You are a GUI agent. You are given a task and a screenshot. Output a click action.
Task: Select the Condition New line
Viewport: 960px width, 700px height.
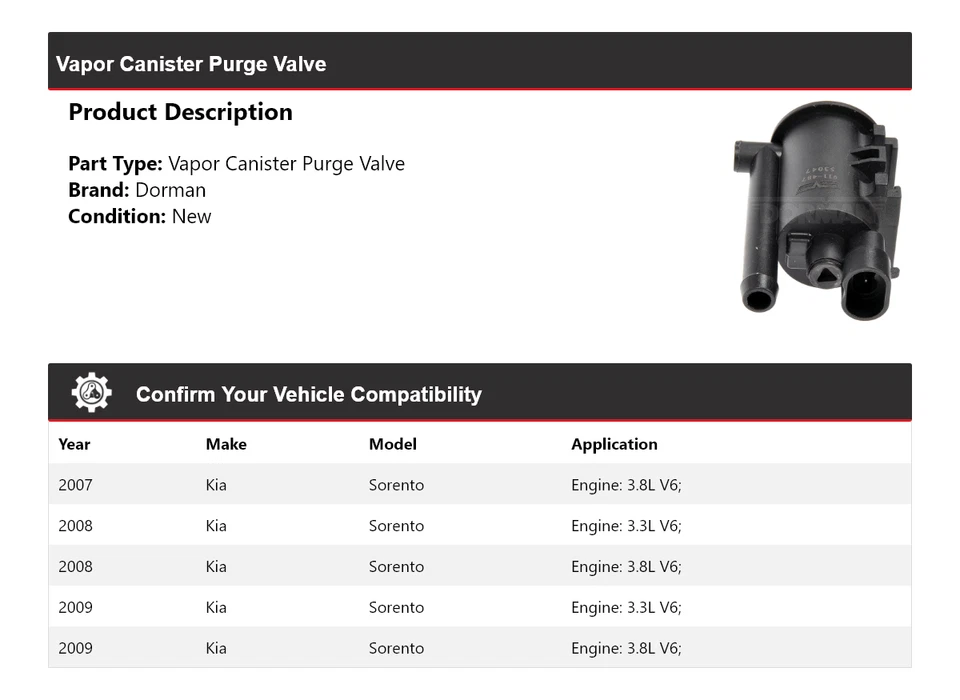pos(140,216)
